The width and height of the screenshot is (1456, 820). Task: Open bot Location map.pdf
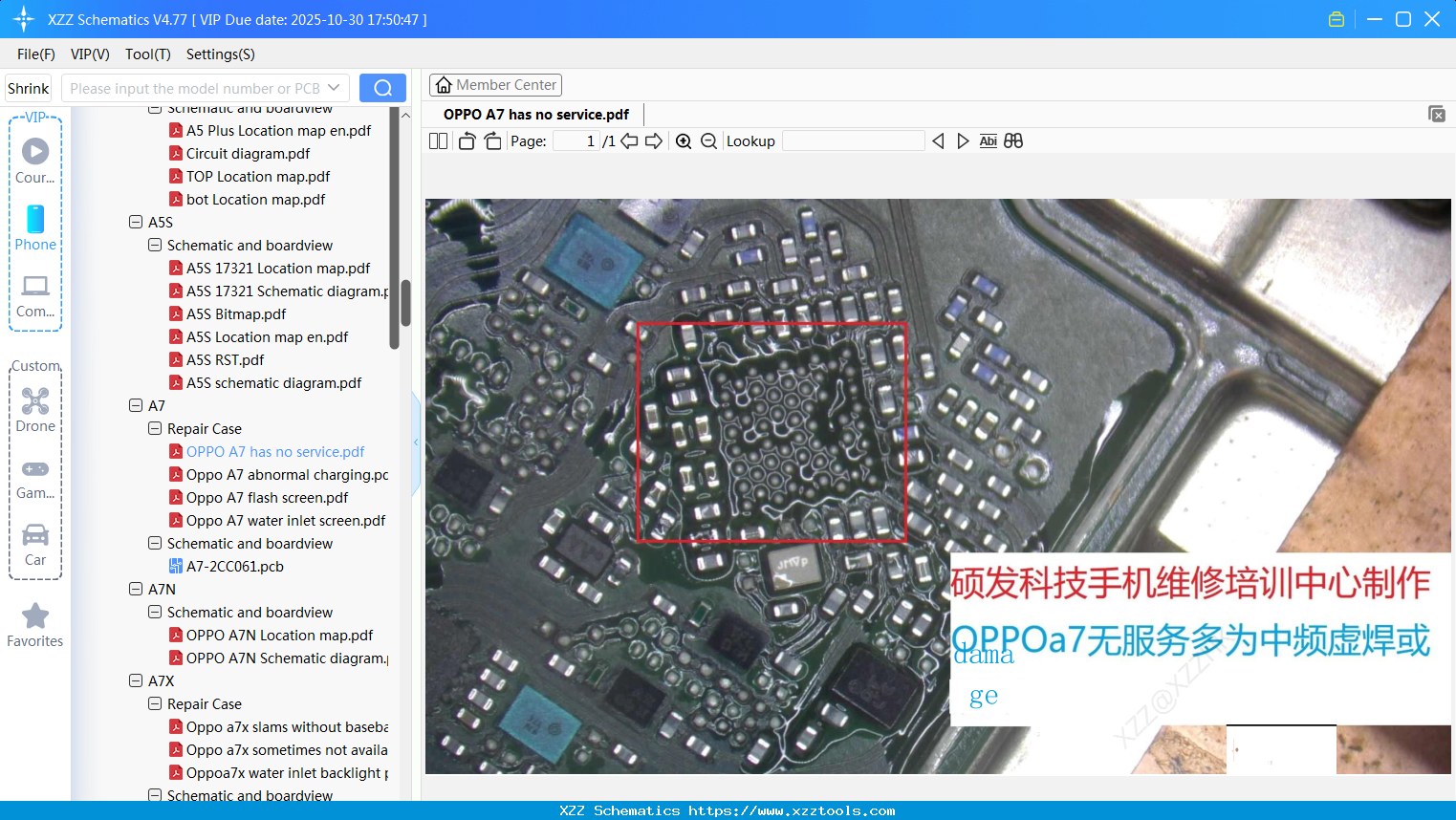pyautogui.click(x=255, y=199)
